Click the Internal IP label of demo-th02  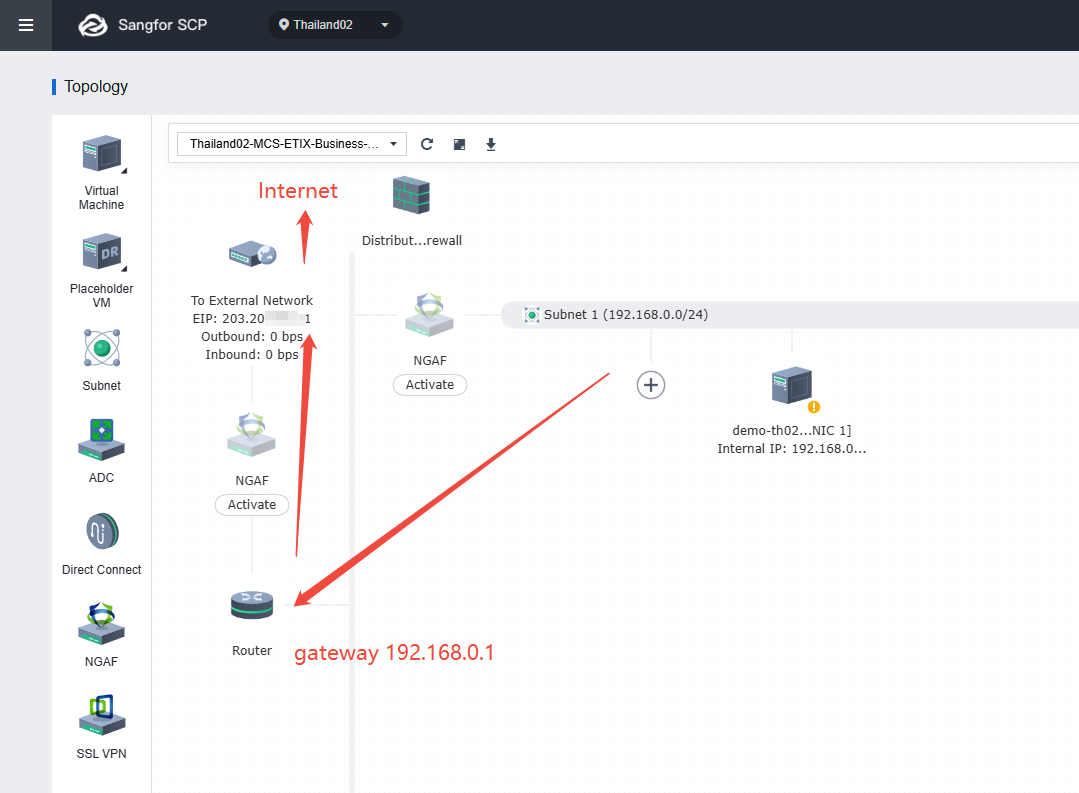[792, 449]
